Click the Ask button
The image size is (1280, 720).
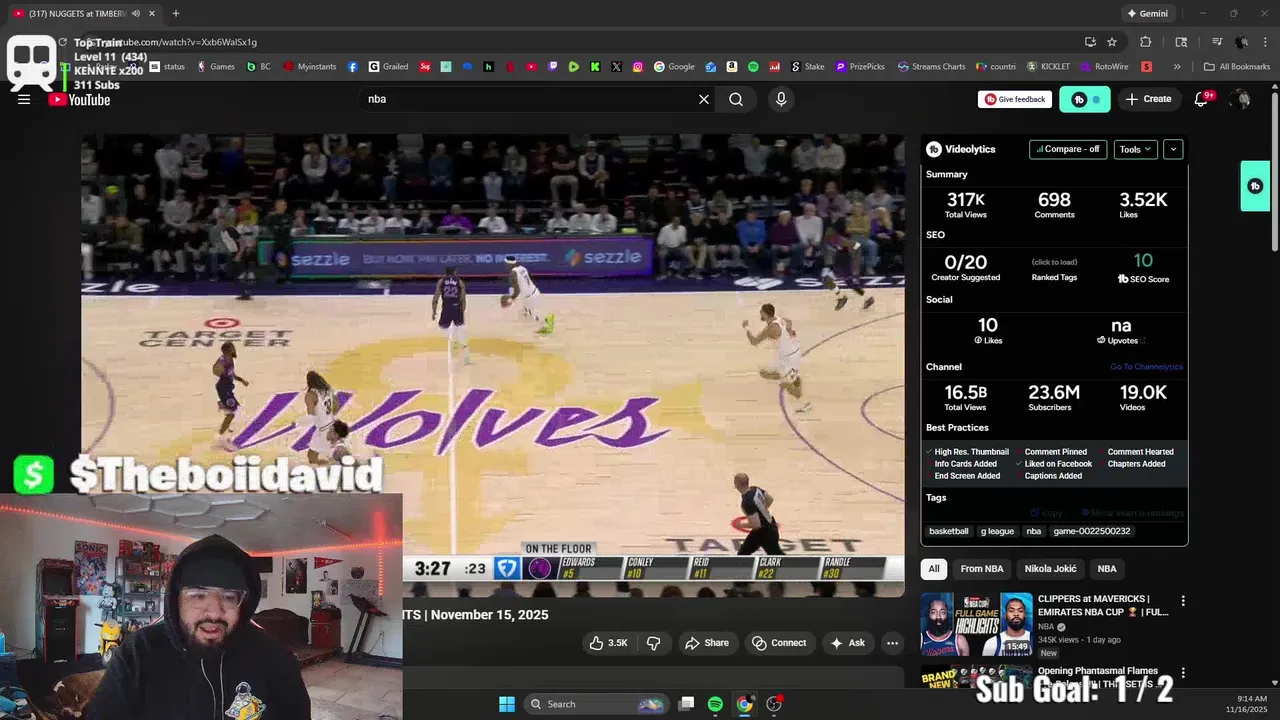(848, 643)
